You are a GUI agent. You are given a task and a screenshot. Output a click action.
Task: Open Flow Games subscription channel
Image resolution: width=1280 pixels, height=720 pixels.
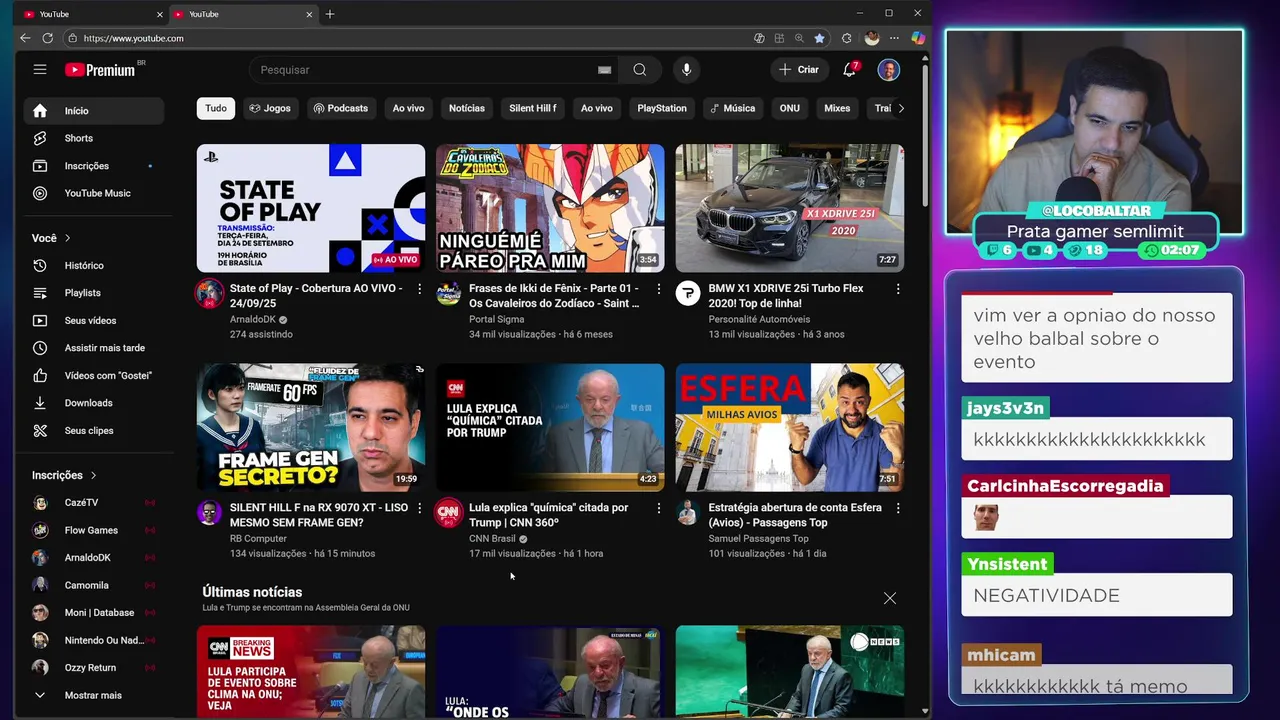[94, 530]
